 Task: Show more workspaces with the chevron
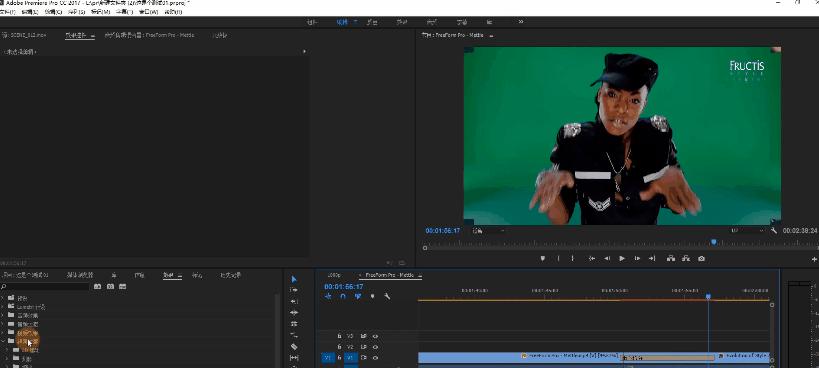[521, 22]
